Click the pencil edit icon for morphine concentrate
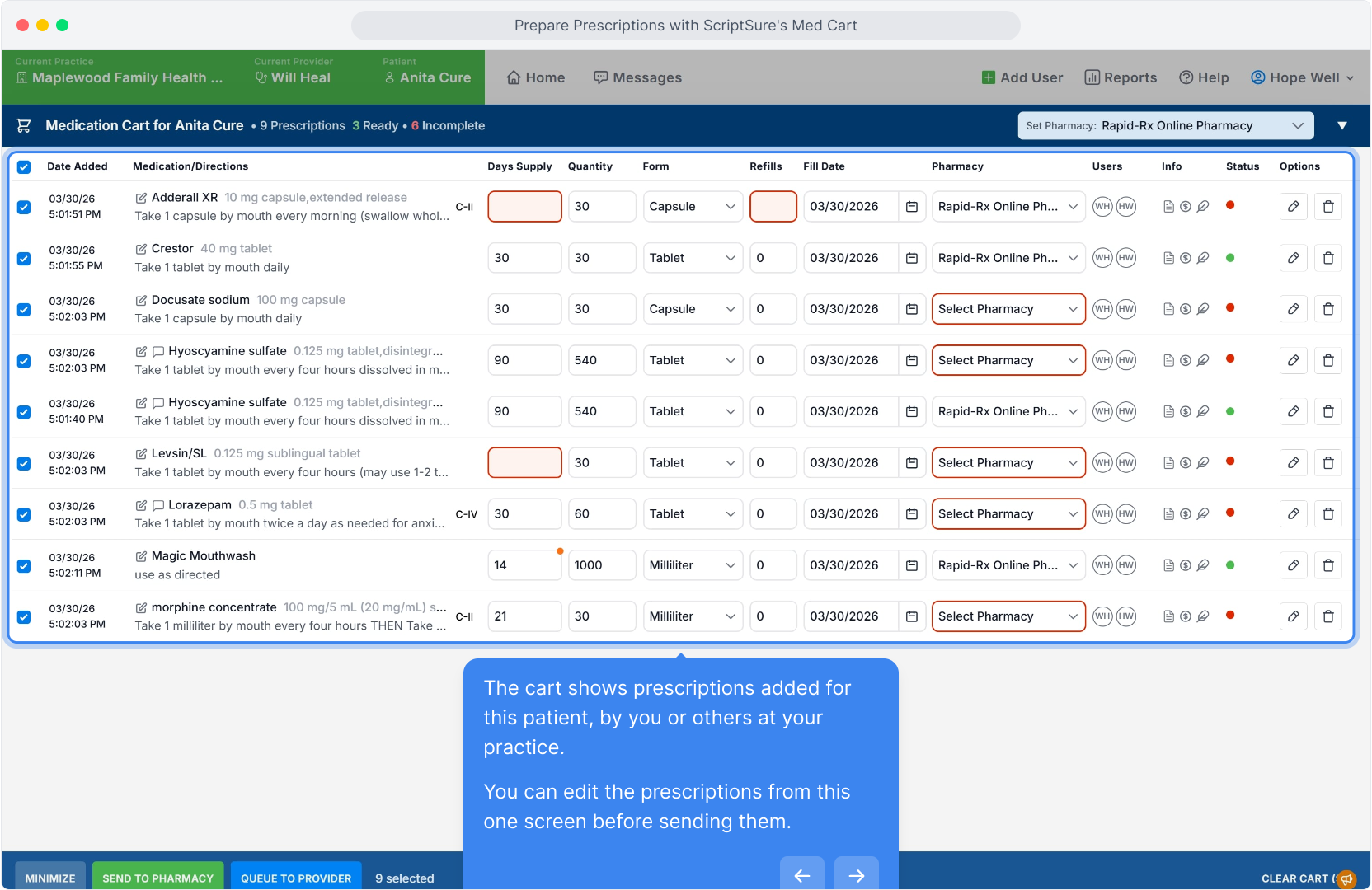 point(1294,616)
